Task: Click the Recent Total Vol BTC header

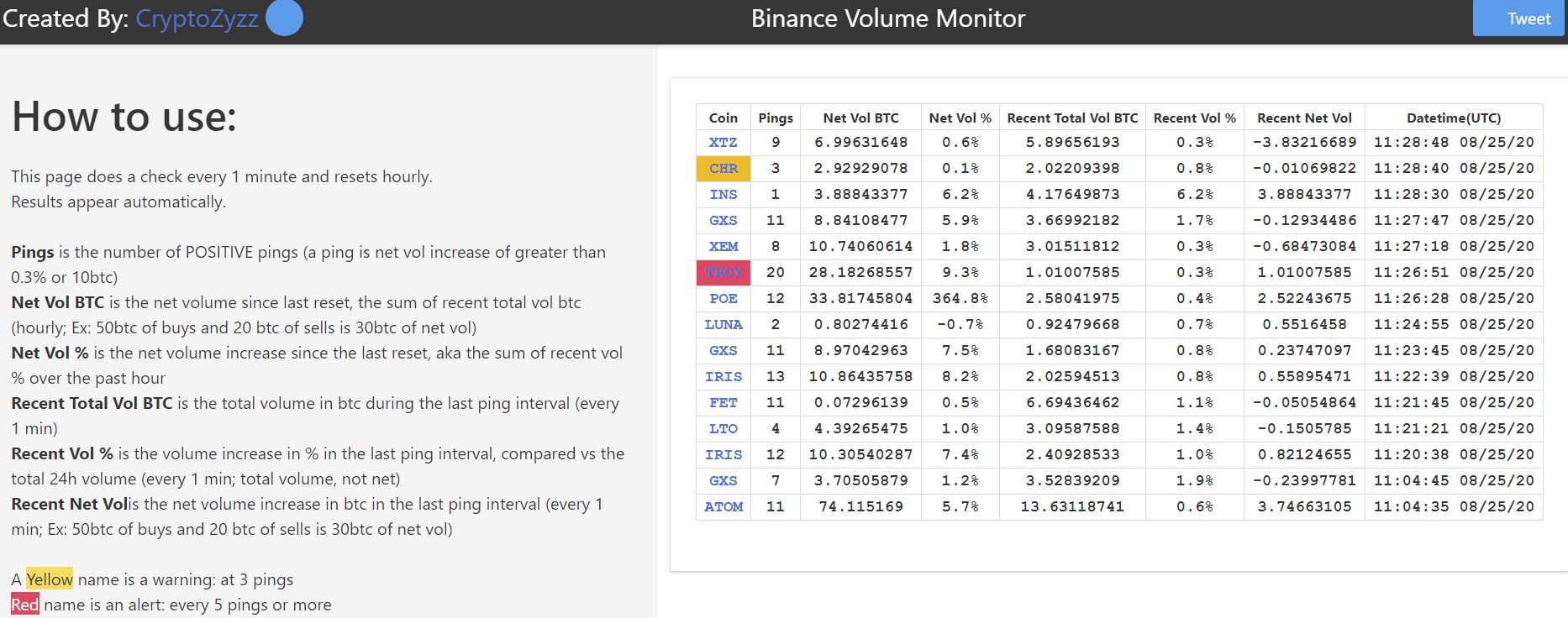Action: [1072, 118]
